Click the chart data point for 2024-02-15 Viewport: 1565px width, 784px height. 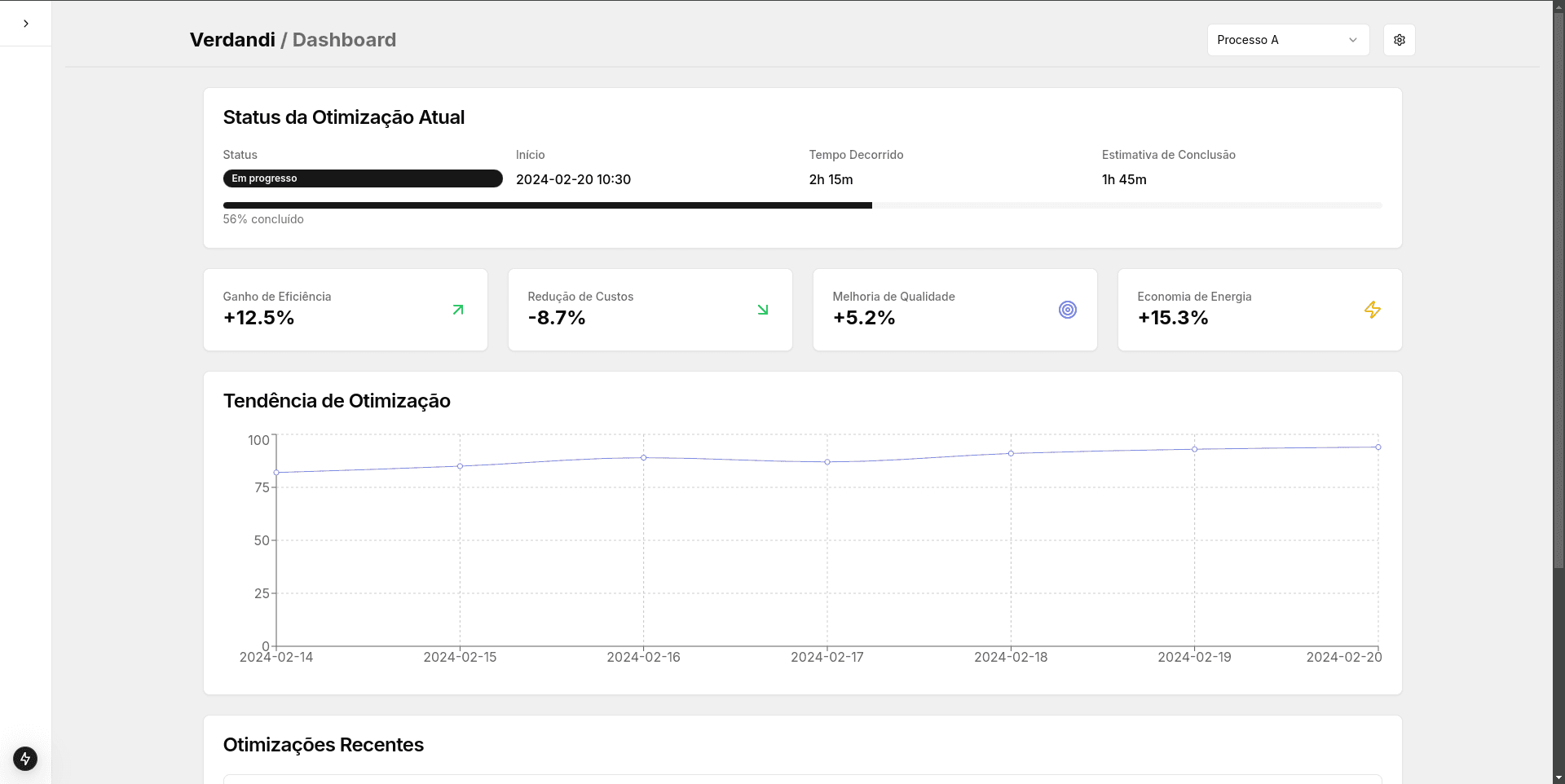click(460, 466)
